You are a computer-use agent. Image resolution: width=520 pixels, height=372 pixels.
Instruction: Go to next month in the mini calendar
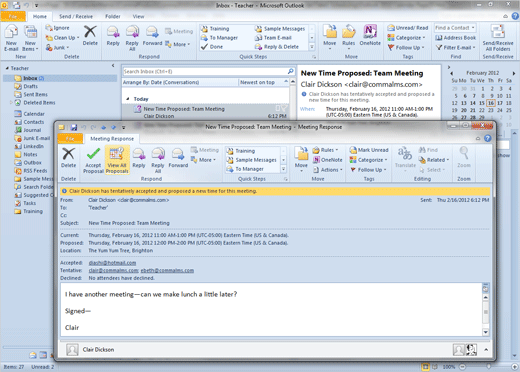(514, 73)
